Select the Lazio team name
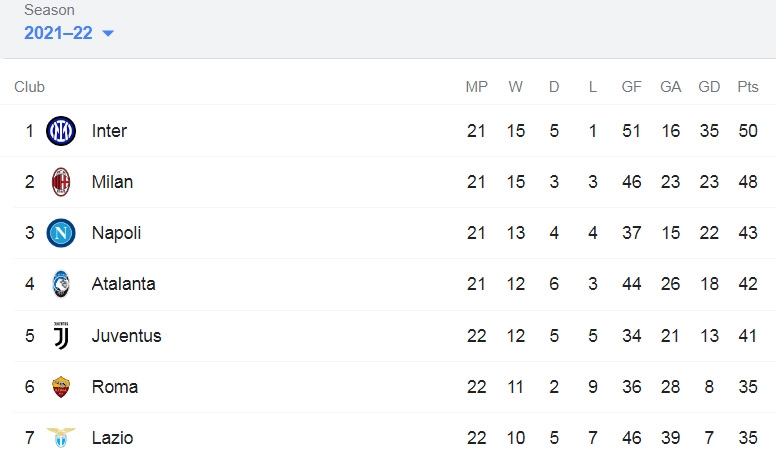This screenshot has height=460, width=776. click(x=112, y=438)
